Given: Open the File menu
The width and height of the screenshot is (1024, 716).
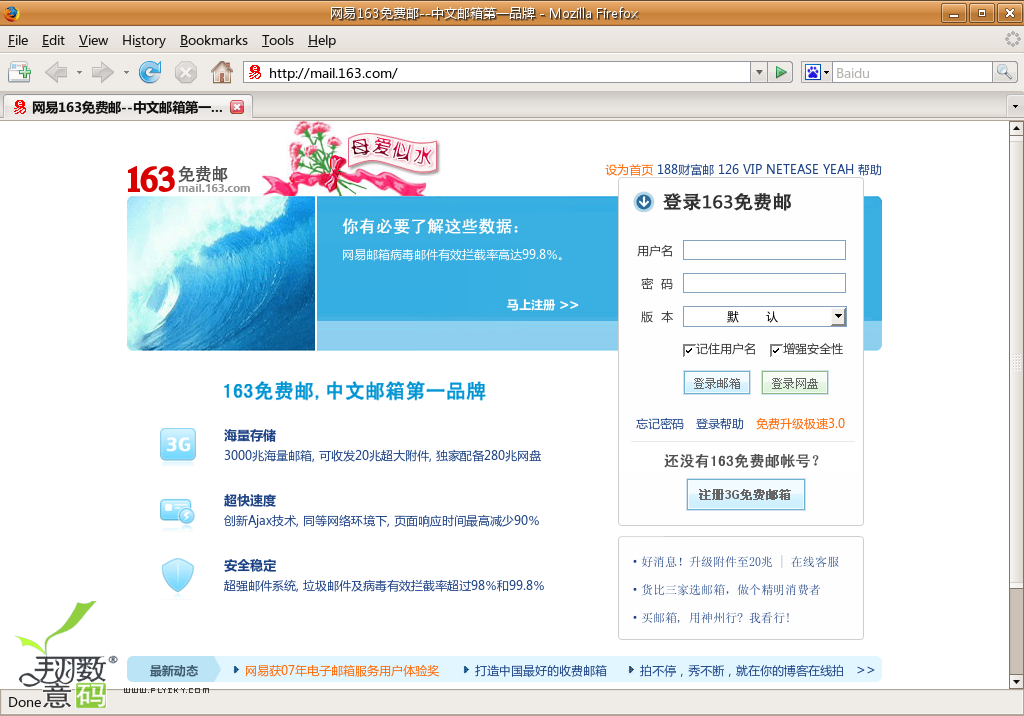Looking at the screenshot, I should (18, 41).
